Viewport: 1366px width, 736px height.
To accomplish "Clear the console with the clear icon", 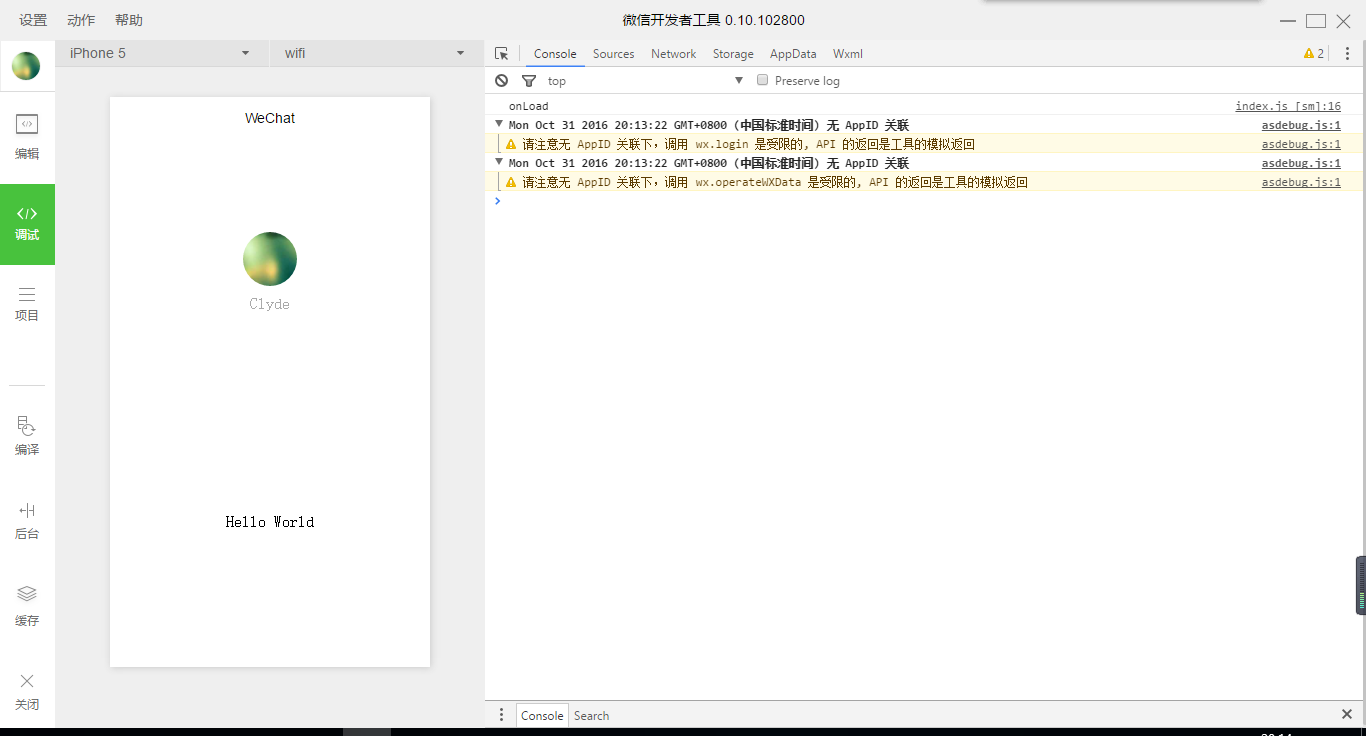I will 502,81.
